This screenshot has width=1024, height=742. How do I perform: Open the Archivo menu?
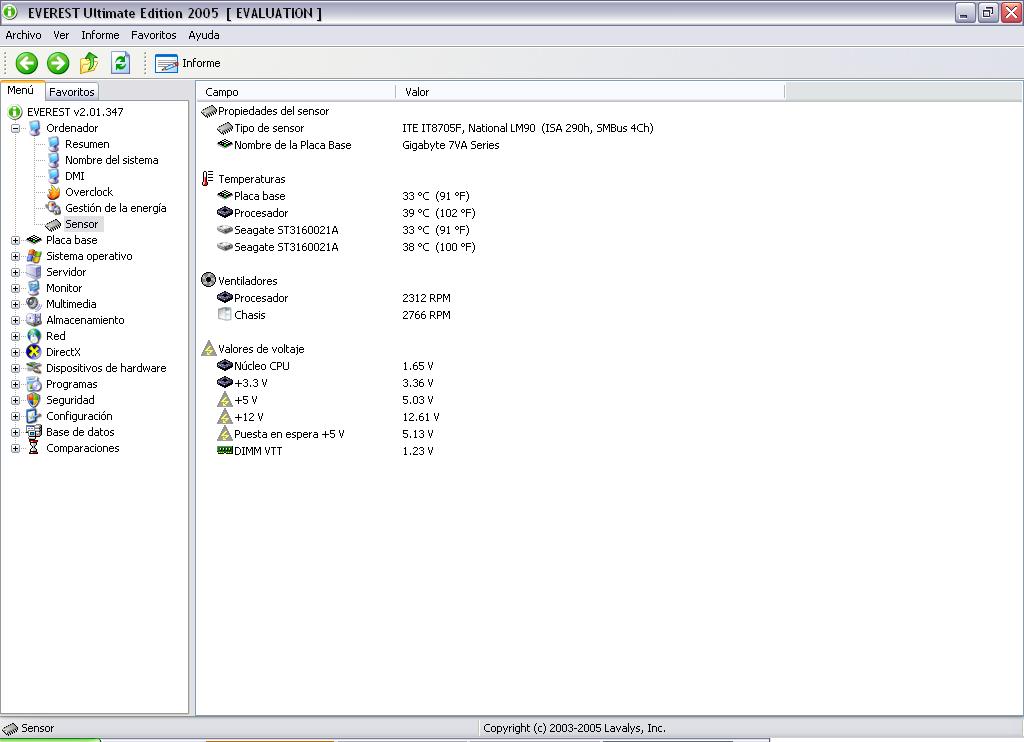[24, 35]
